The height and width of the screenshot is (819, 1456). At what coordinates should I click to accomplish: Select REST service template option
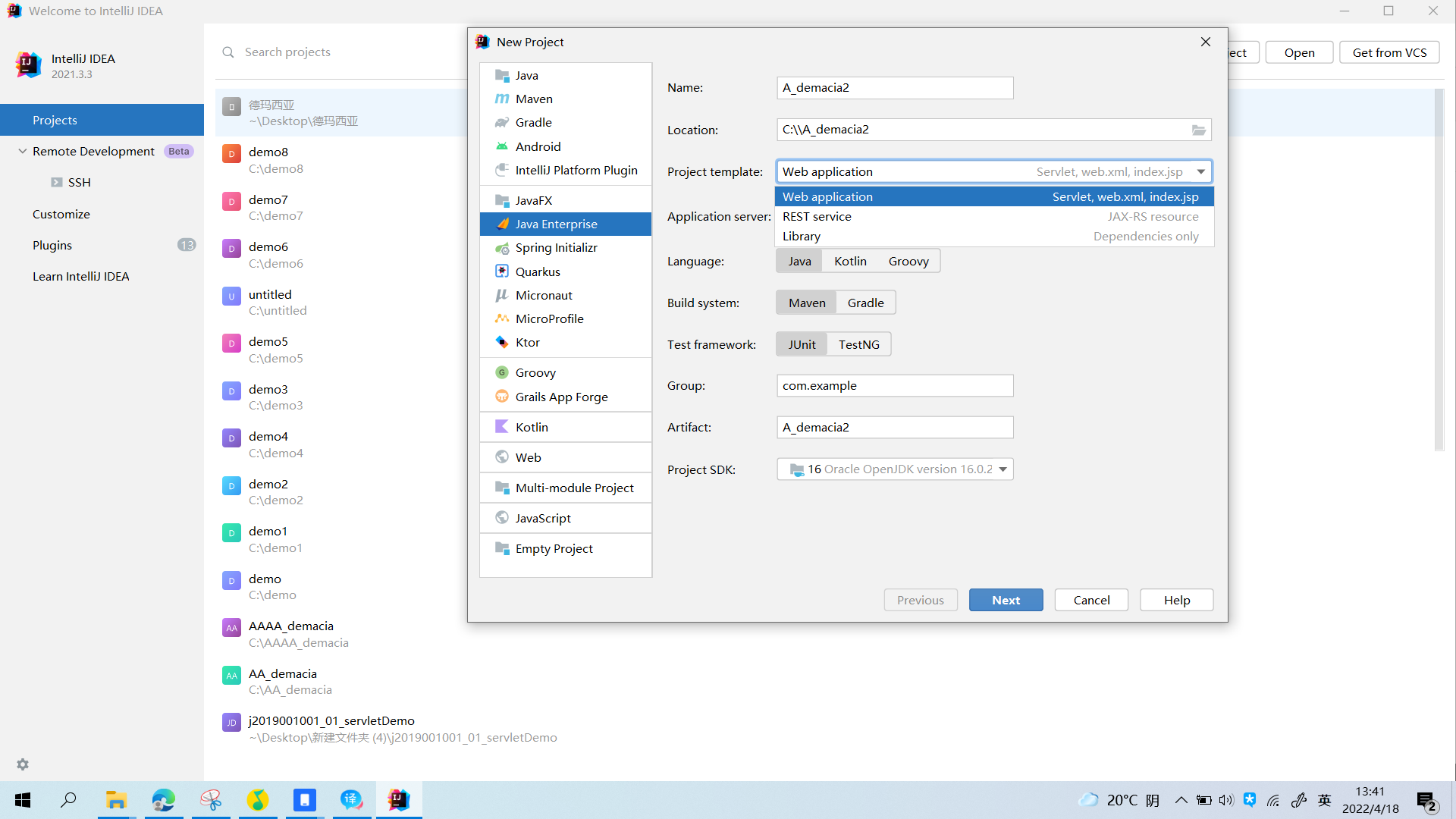pos(994,216)
